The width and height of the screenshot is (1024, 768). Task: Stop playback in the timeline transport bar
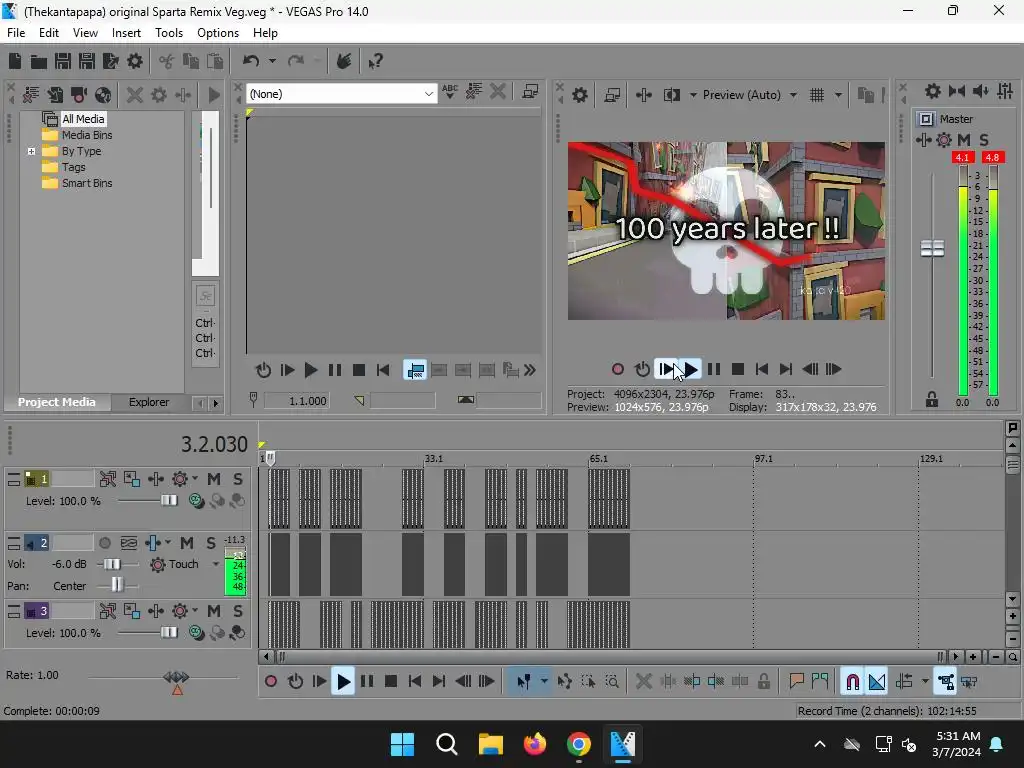coord(391,682)
